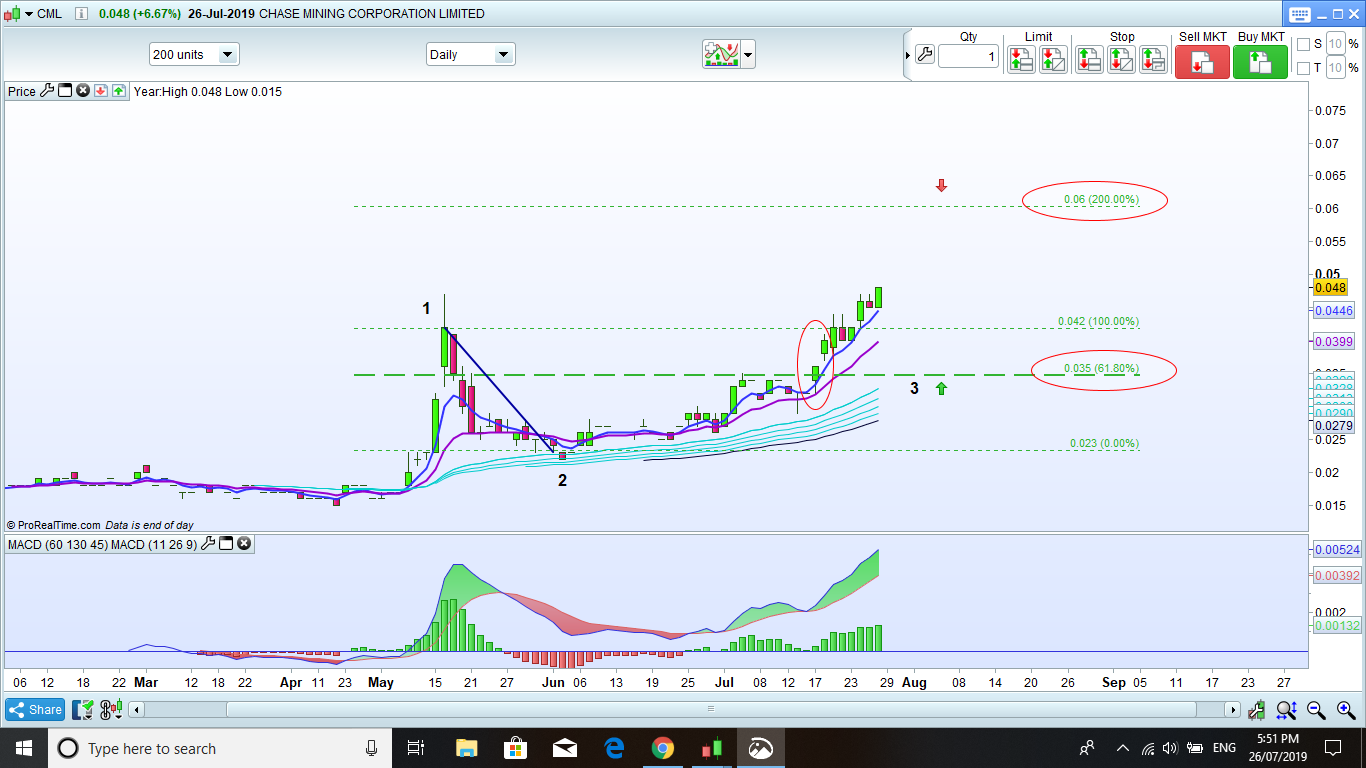Image resolution: width=1366 pixels, height=768 pixels.
Task: Click the Price panel green up arrow icon
Action: (119, 91)
